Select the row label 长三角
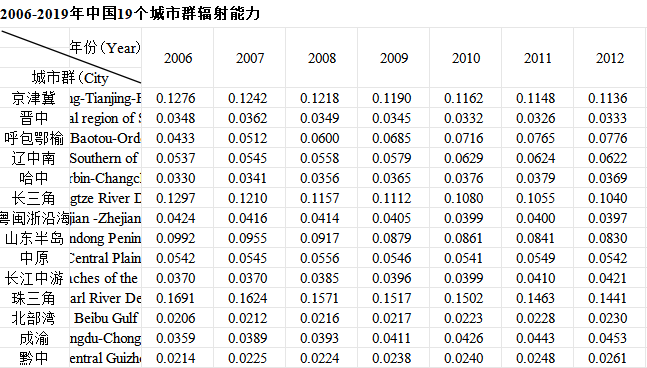 click(33, 198)
